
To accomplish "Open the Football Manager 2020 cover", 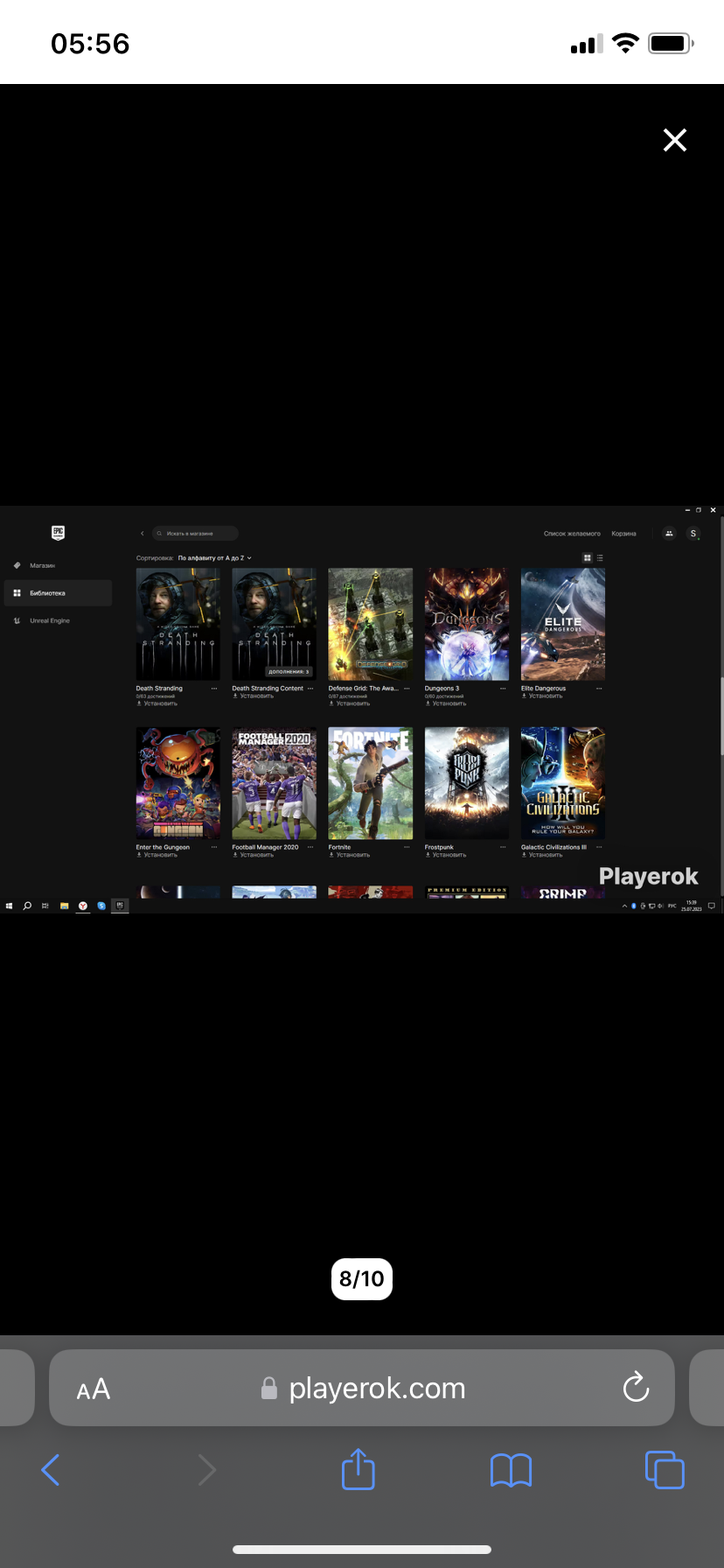I will coord(275,783).
